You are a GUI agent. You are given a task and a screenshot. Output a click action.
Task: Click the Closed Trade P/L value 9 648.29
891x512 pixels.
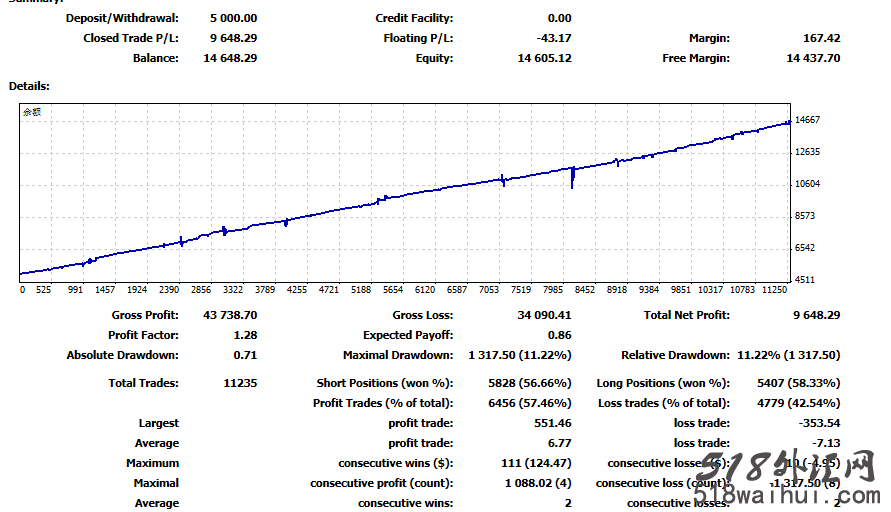pos(234,38)
